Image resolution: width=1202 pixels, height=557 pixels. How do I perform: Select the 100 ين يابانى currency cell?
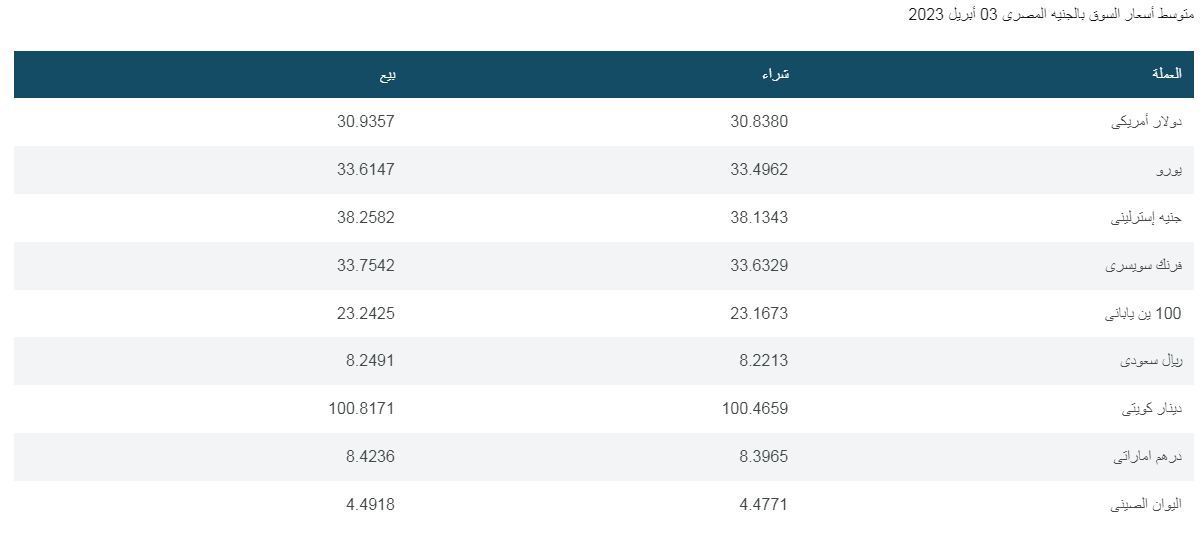1142,314
